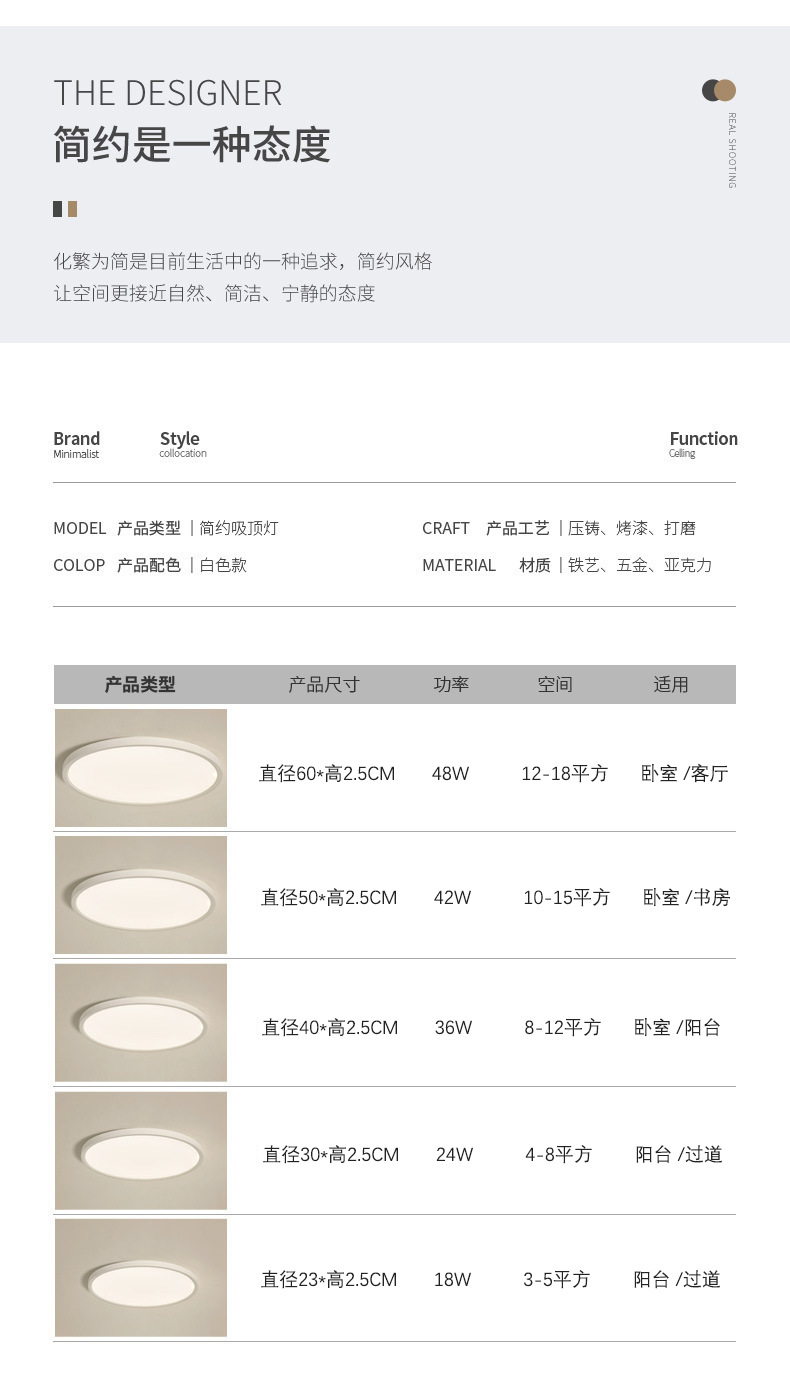The height and width of the screenshot is (1379, 790).
Task: Click the 功率 column header
Action: click(451, 685)
